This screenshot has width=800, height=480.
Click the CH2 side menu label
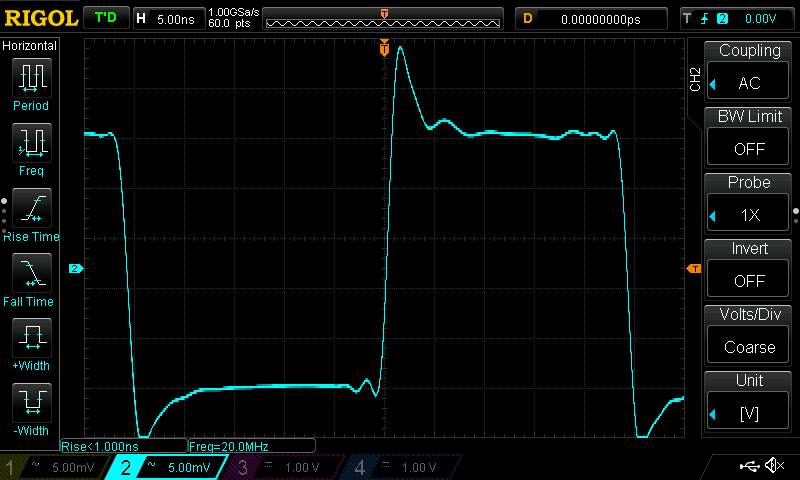pos(695,79)
